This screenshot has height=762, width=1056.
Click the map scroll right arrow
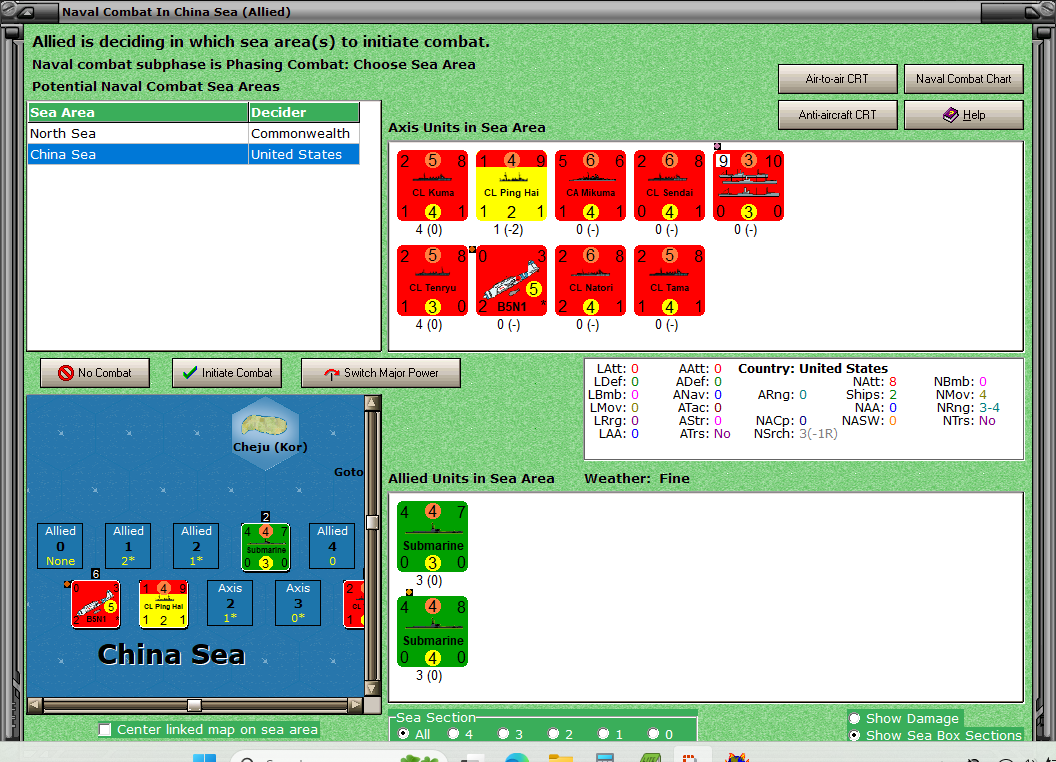pos(356,705)
